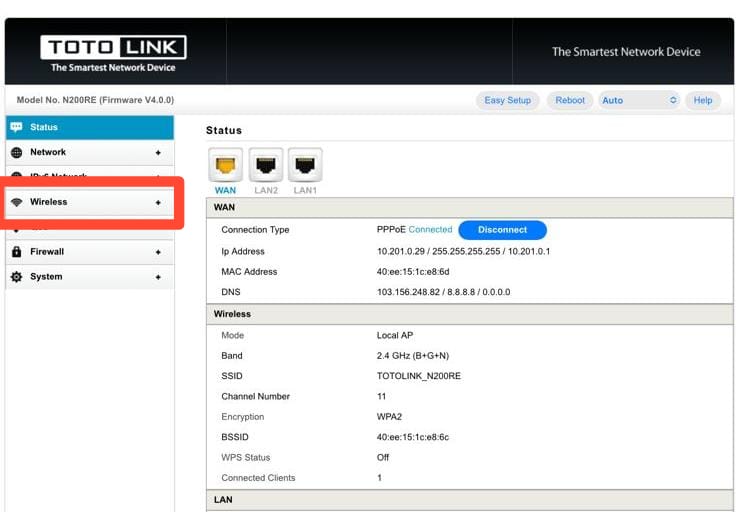Screen dimensions: 739x512
Task: Select the LAN2 port icon
Action: click(x=266, y=165)
